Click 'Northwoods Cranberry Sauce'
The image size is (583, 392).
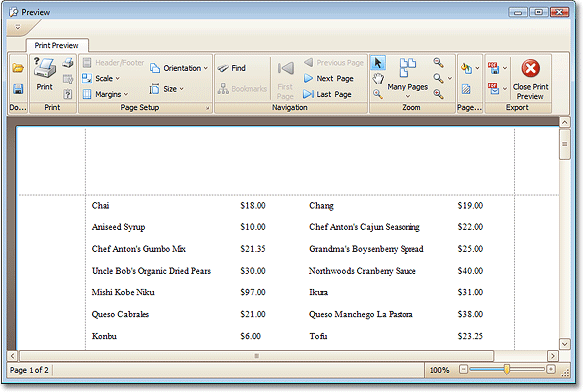362,271
